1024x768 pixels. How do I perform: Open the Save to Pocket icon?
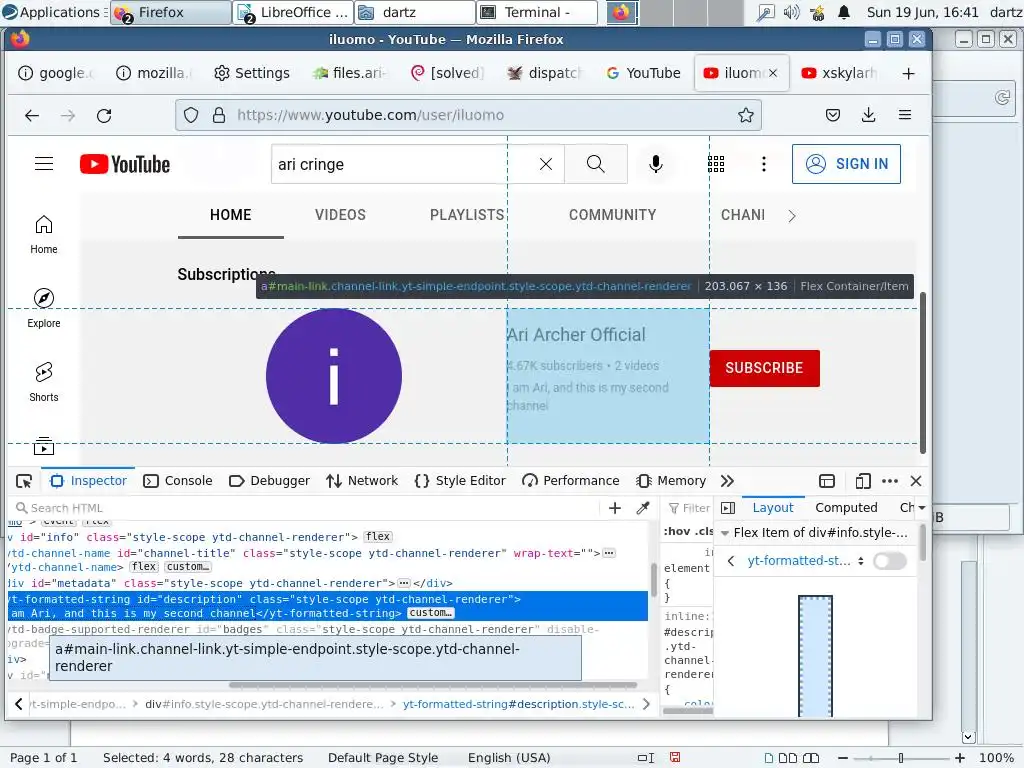[x=833, y=116]
